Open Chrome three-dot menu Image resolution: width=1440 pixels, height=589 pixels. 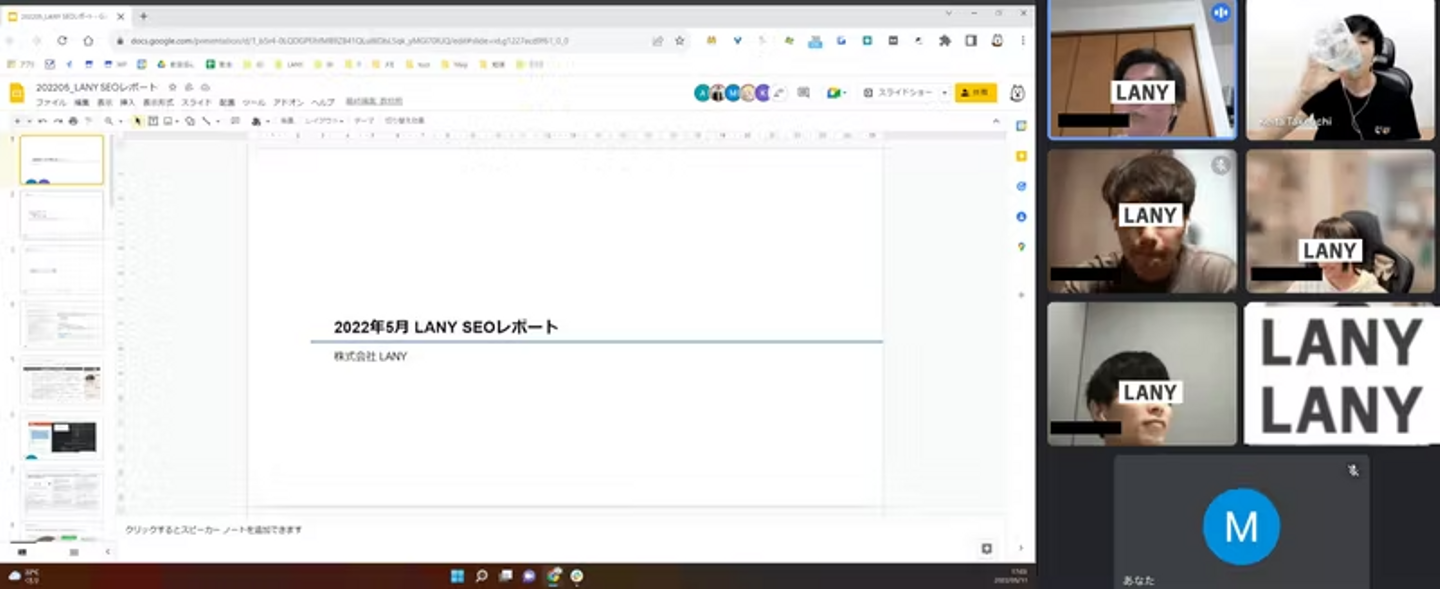tap(1022, 41)
